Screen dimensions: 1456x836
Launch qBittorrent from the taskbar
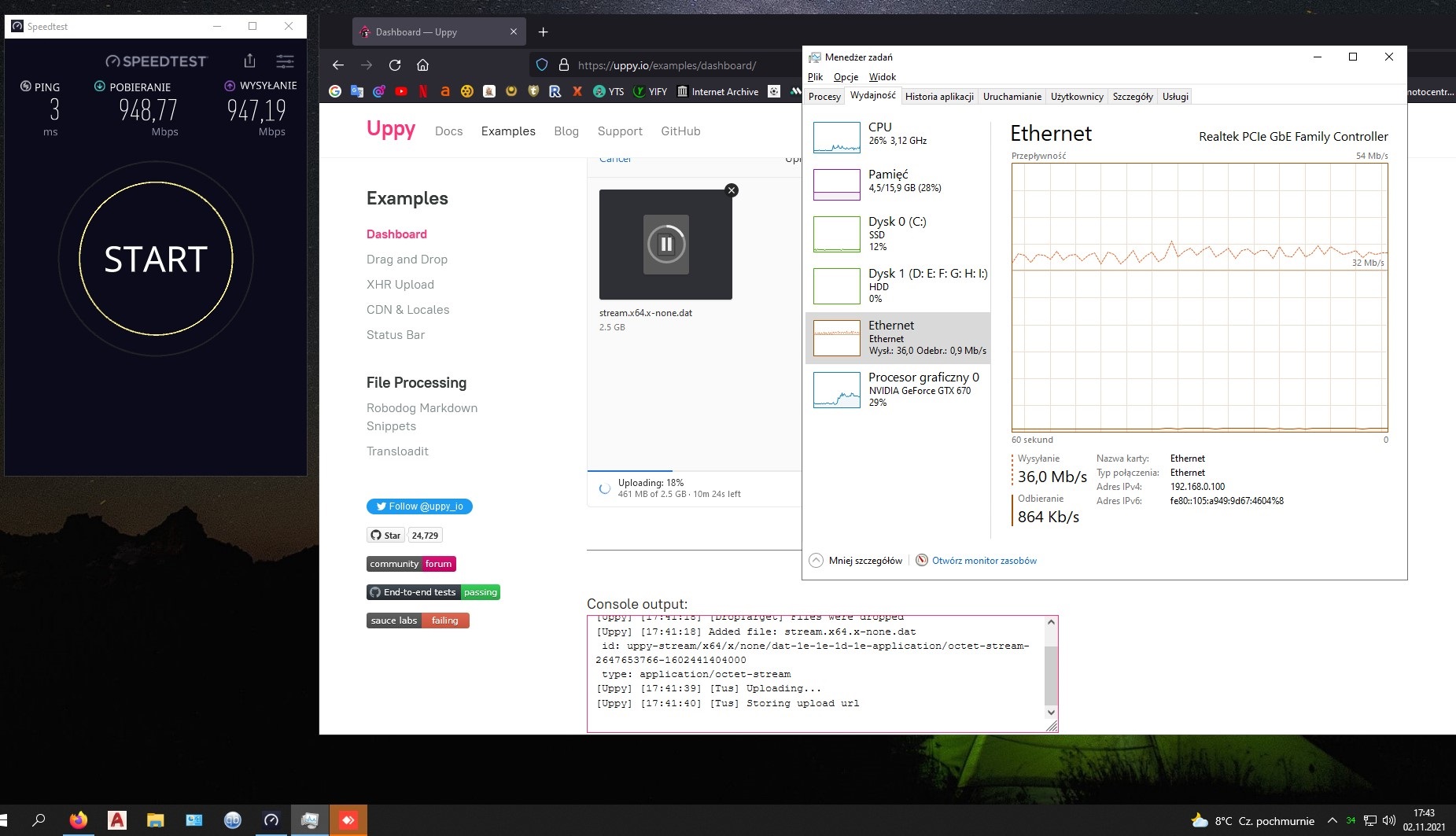233,819
